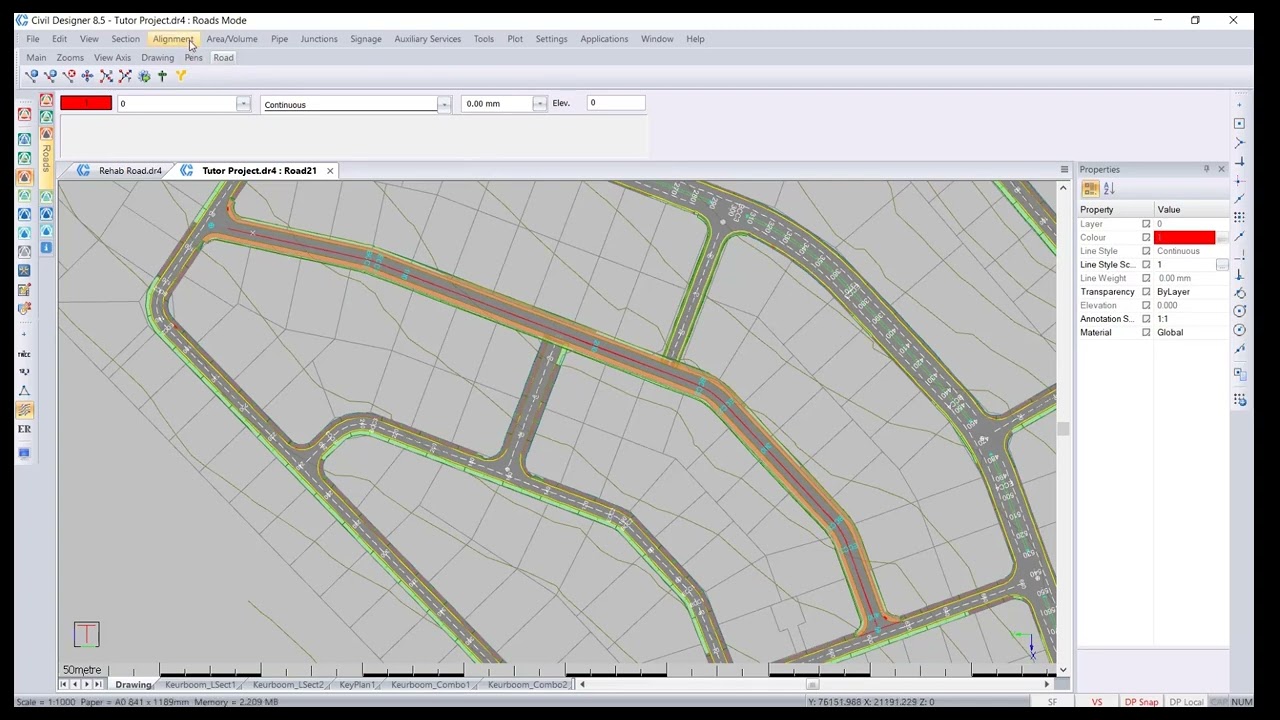This screenshot has height=720, width=1280.
Task: Click the red Colour value in Properties
Action: coord(1185,238)
